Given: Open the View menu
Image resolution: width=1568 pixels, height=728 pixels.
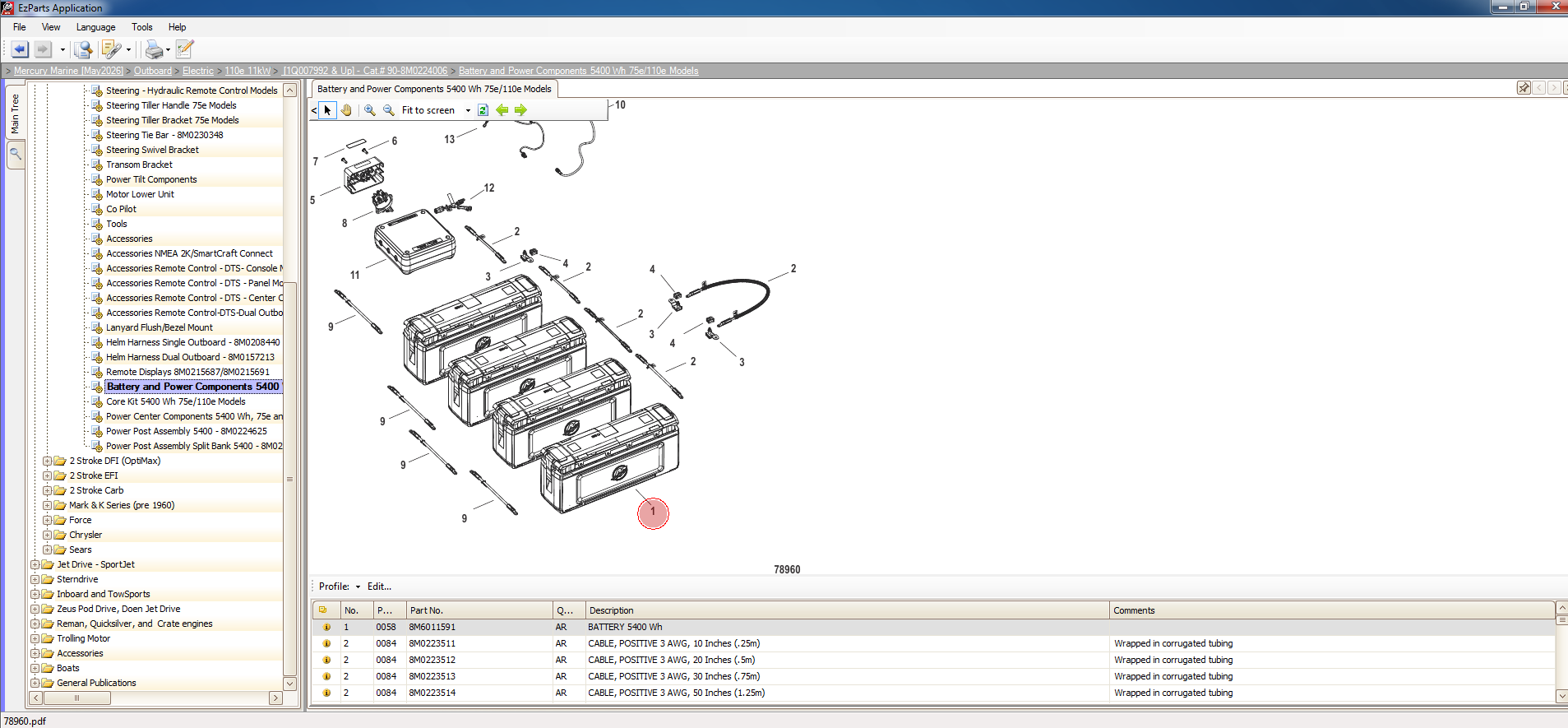Looking at the screenshot, I should click(x=51, y=27).
